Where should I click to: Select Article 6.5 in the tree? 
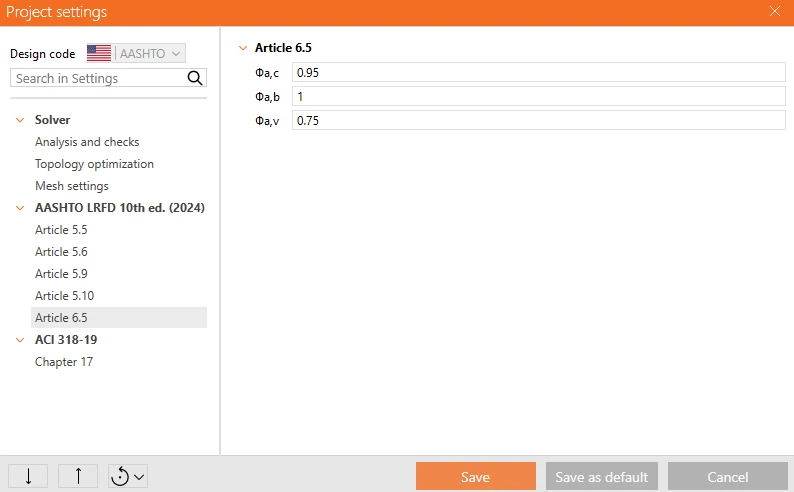(118, 317)
